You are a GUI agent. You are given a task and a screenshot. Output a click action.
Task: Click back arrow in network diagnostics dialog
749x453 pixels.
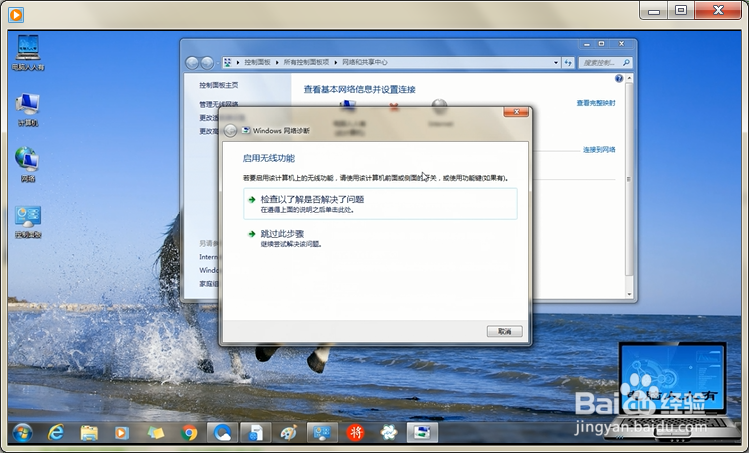tap(230, 130)
